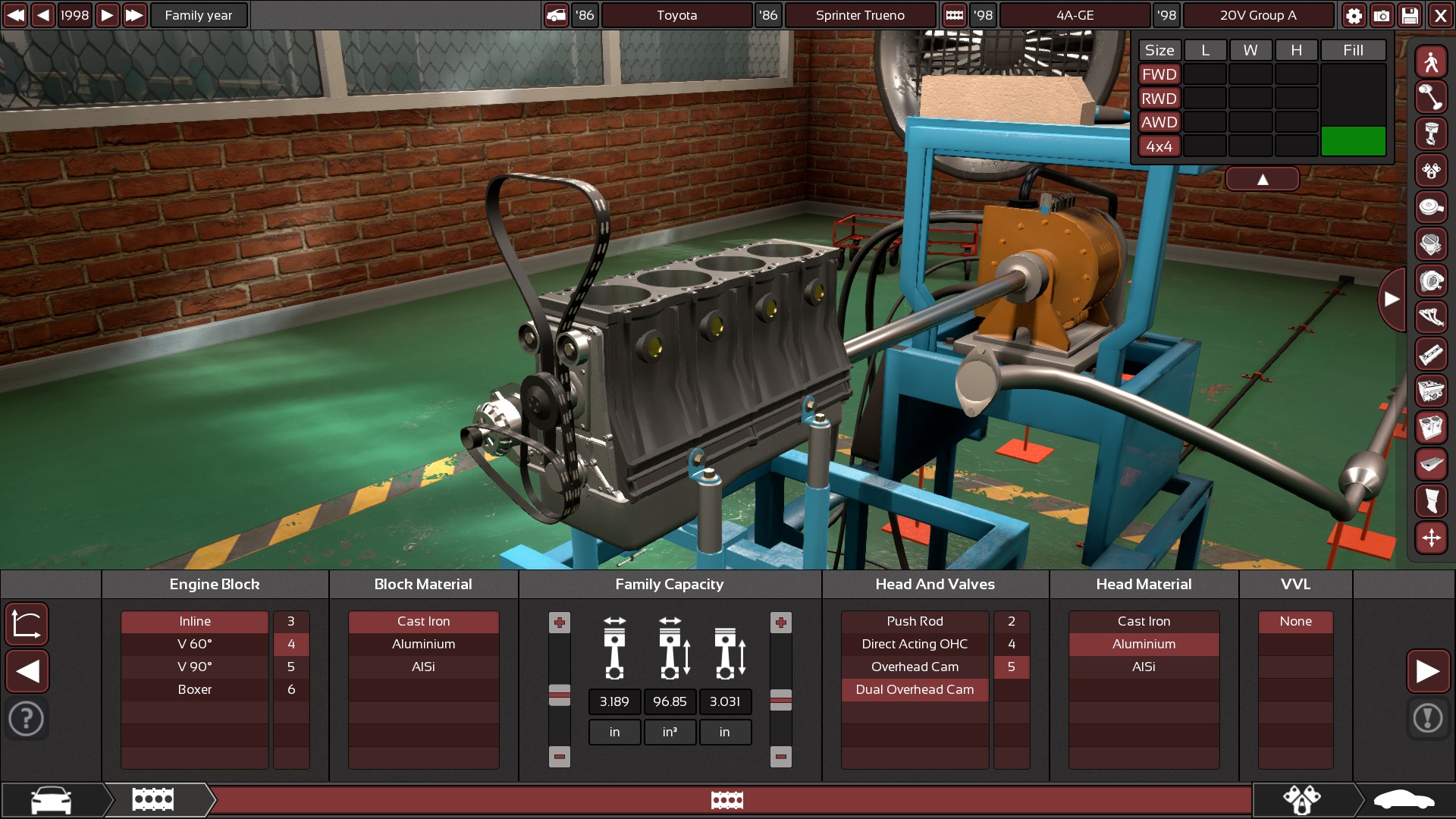
Task: Select the turbocharger icon in sidebar
Action: [x=1431, y=281]
